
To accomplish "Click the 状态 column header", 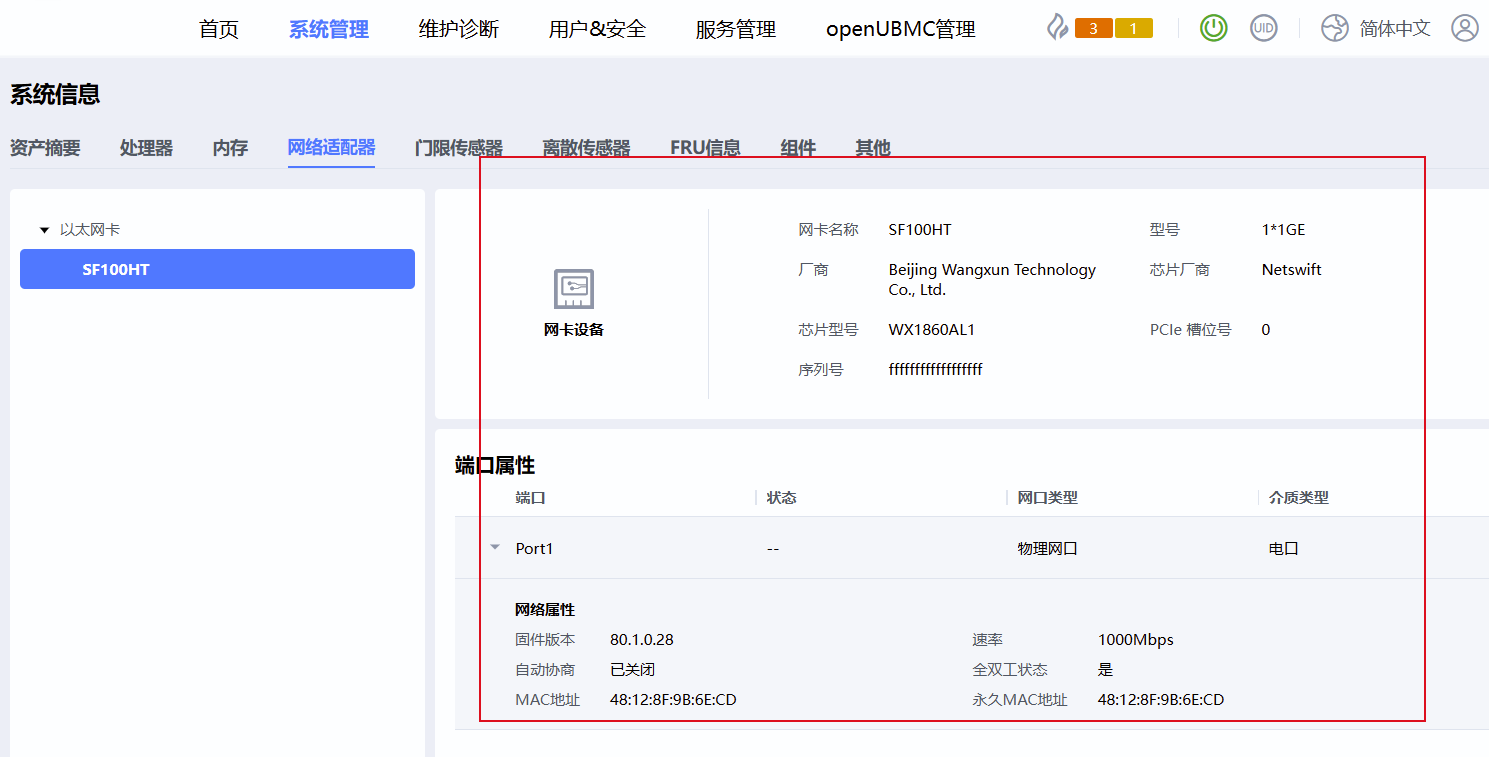I will coord(781,498).
